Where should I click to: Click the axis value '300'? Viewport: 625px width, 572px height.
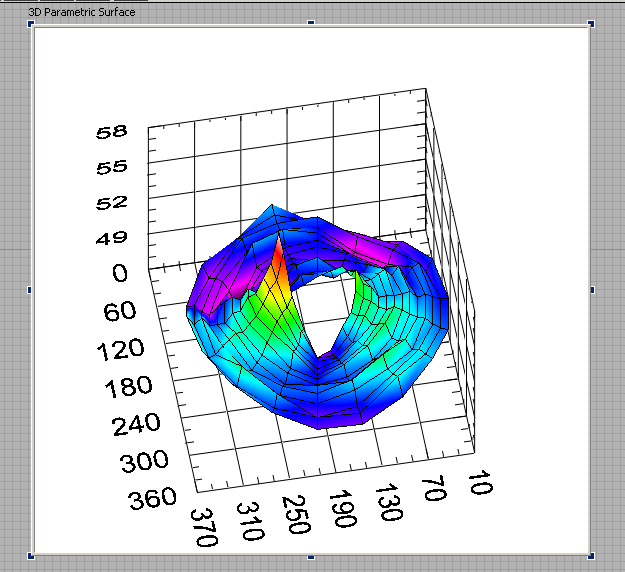click(x=144, y=461)
